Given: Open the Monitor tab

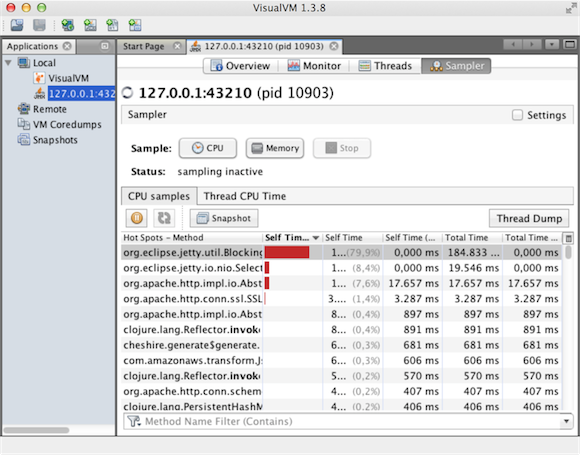Looking at the screenshot, I should click(314, 66).
